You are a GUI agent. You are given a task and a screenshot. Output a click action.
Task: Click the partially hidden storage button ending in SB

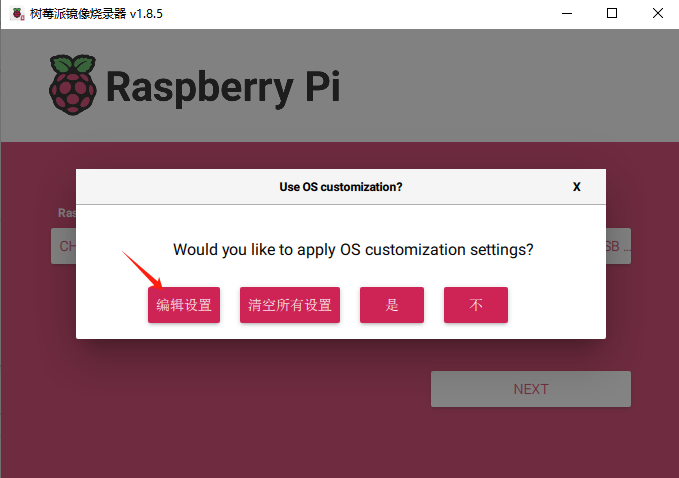(x=618, y=246)
